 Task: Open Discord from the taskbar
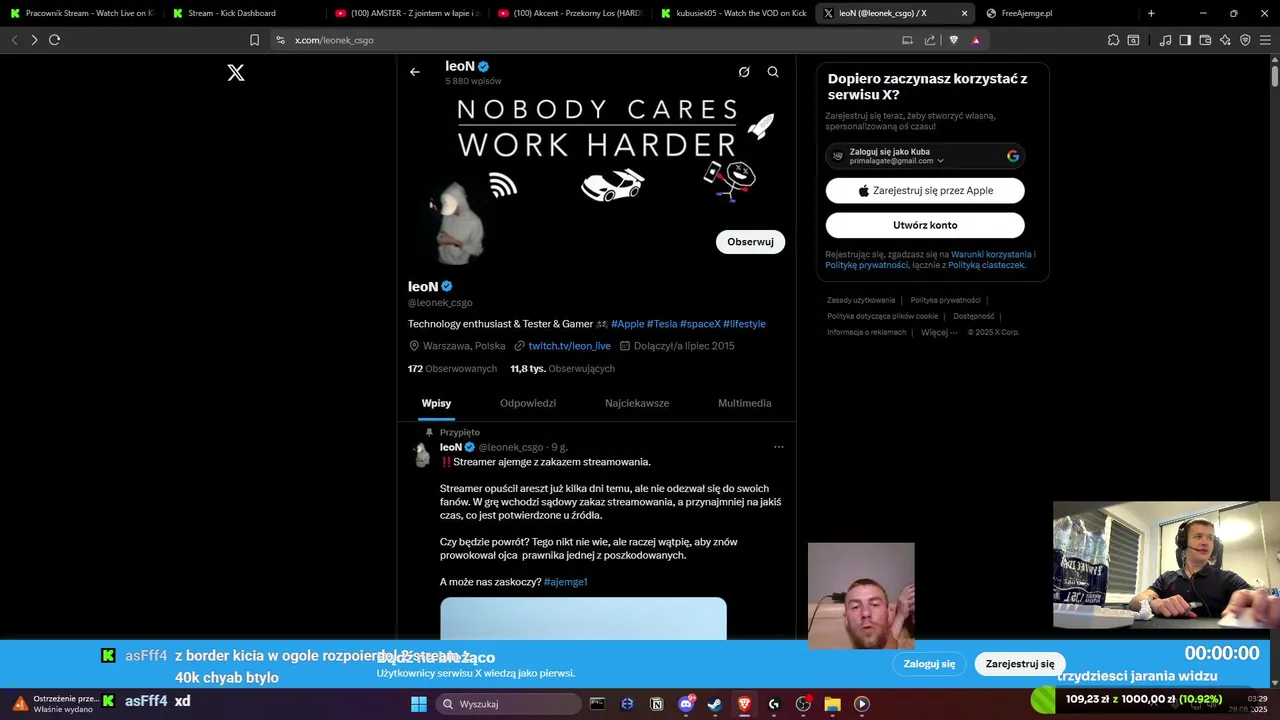point(686,704)
